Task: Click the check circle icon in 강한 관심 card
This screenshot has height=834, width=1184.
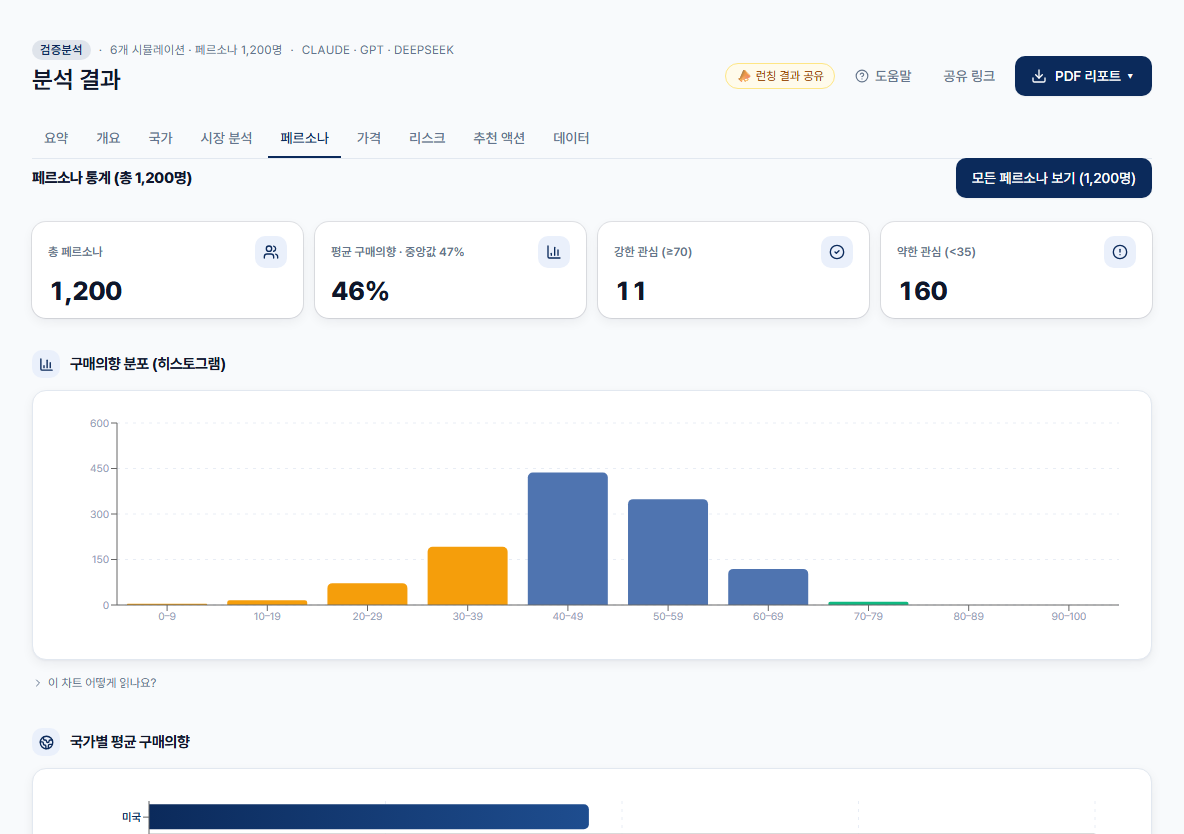Action: point(837,252)
